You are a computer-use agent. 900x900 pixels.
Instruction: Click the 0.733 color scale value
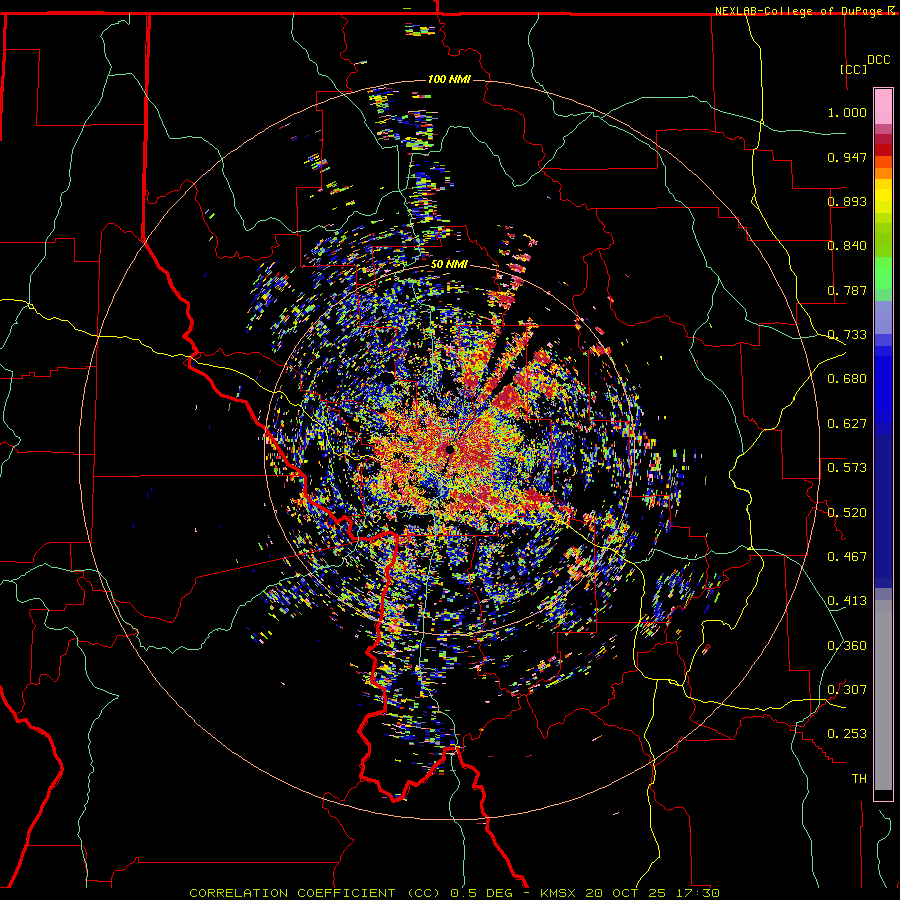tap(847, 335)
